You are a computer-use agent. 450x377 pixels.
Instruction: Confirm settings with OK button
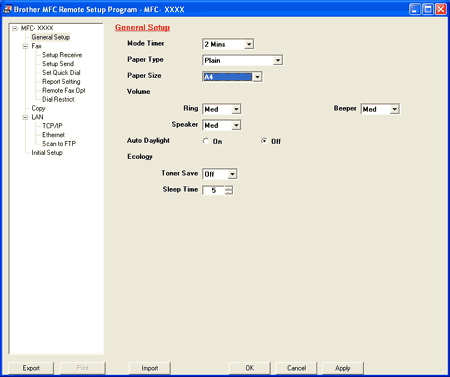250,368
